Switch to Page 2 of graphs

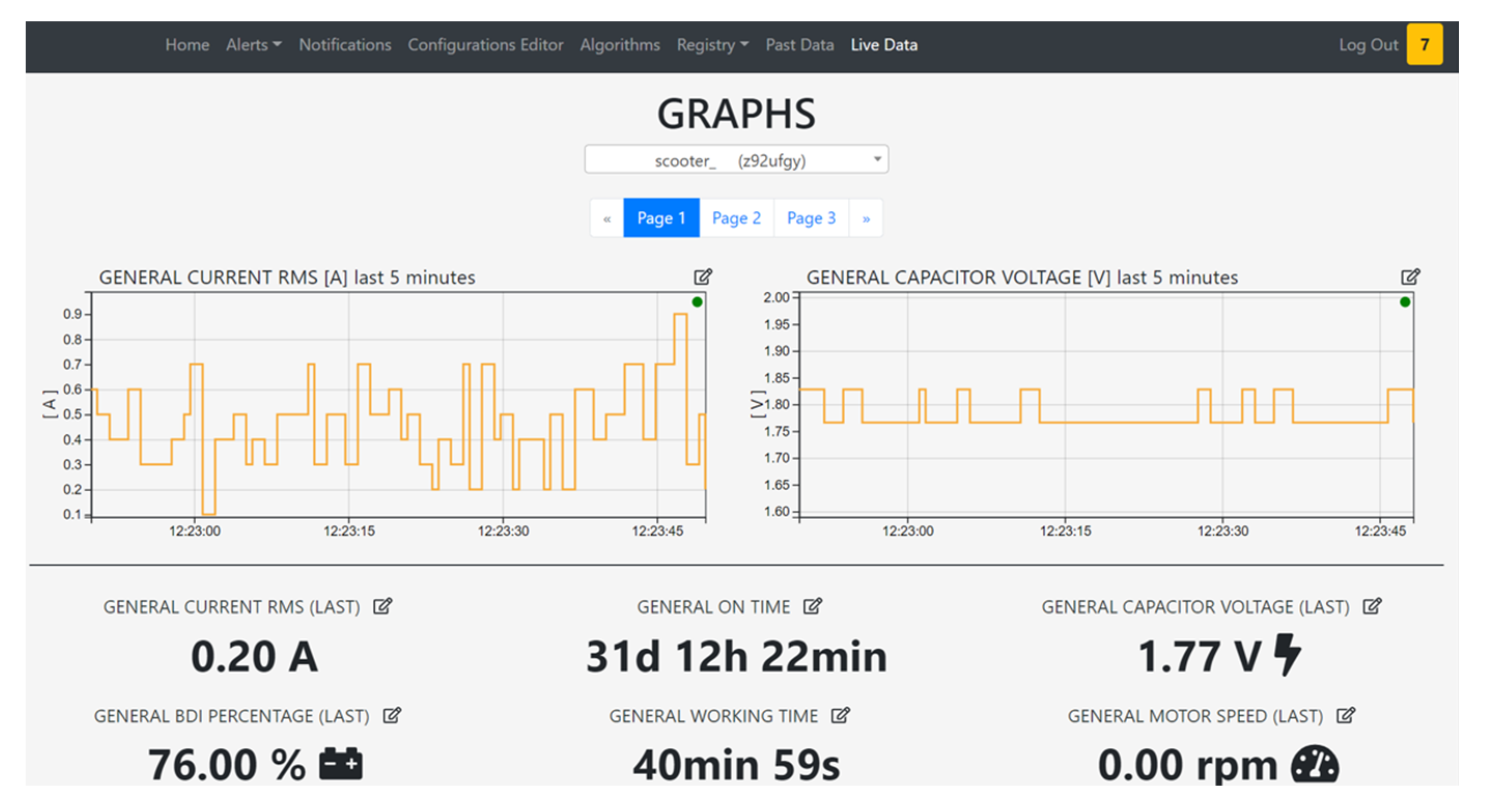[x=736, y=218]
